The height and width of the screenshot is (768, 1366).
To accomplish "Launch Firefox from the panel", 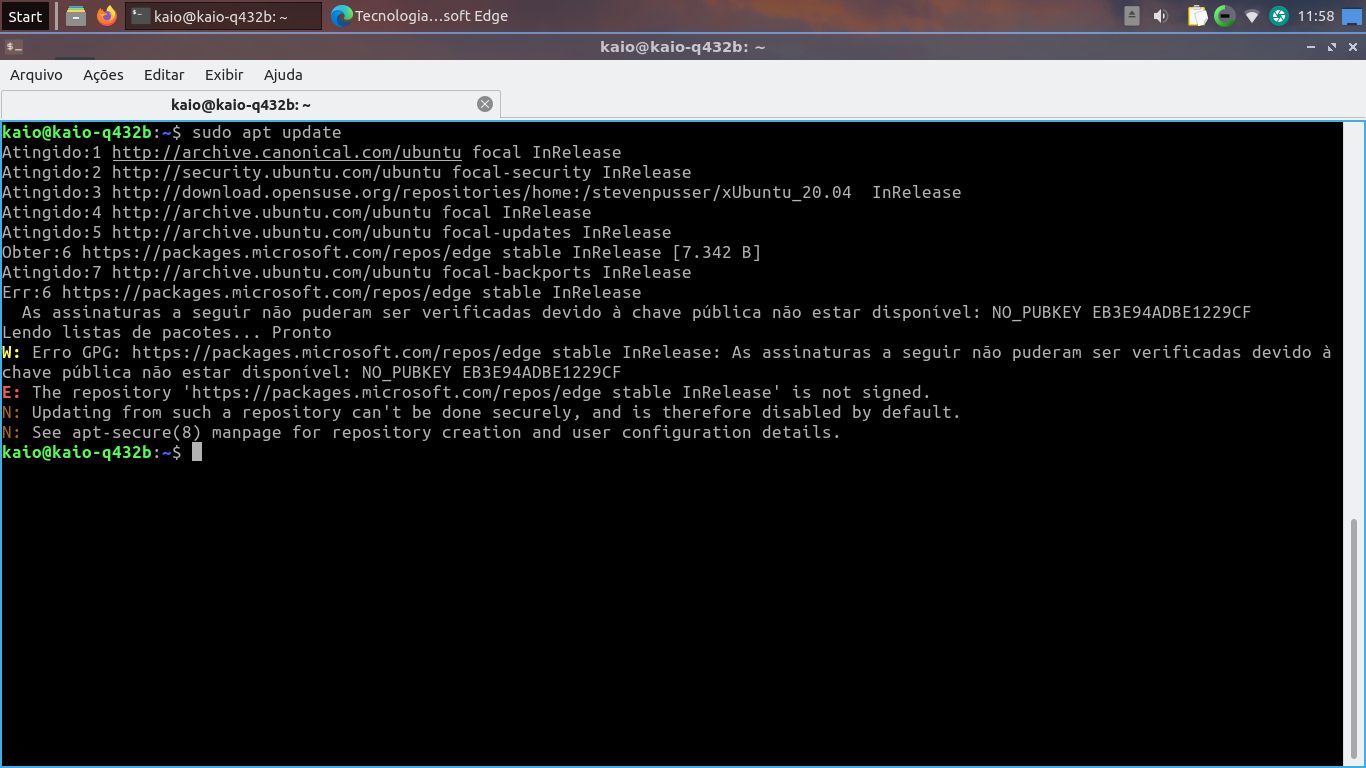I will point(107,16).
